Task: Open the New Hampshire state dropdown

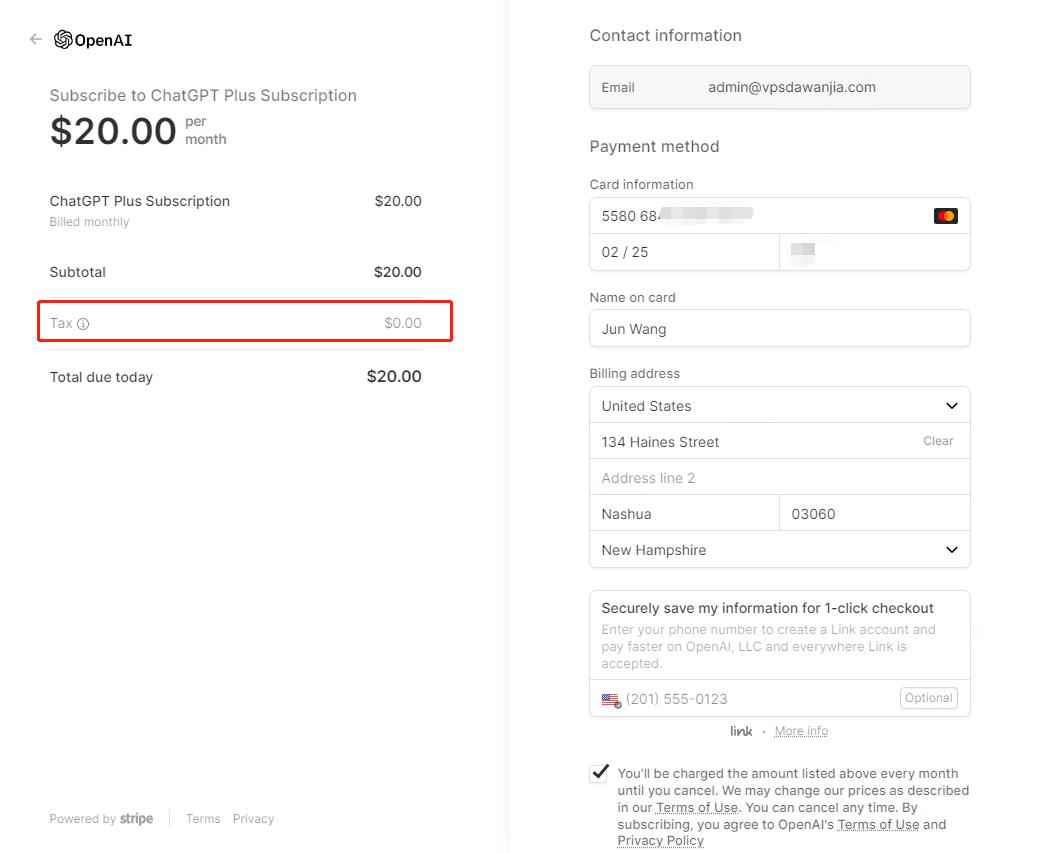Action: (780, 550)
